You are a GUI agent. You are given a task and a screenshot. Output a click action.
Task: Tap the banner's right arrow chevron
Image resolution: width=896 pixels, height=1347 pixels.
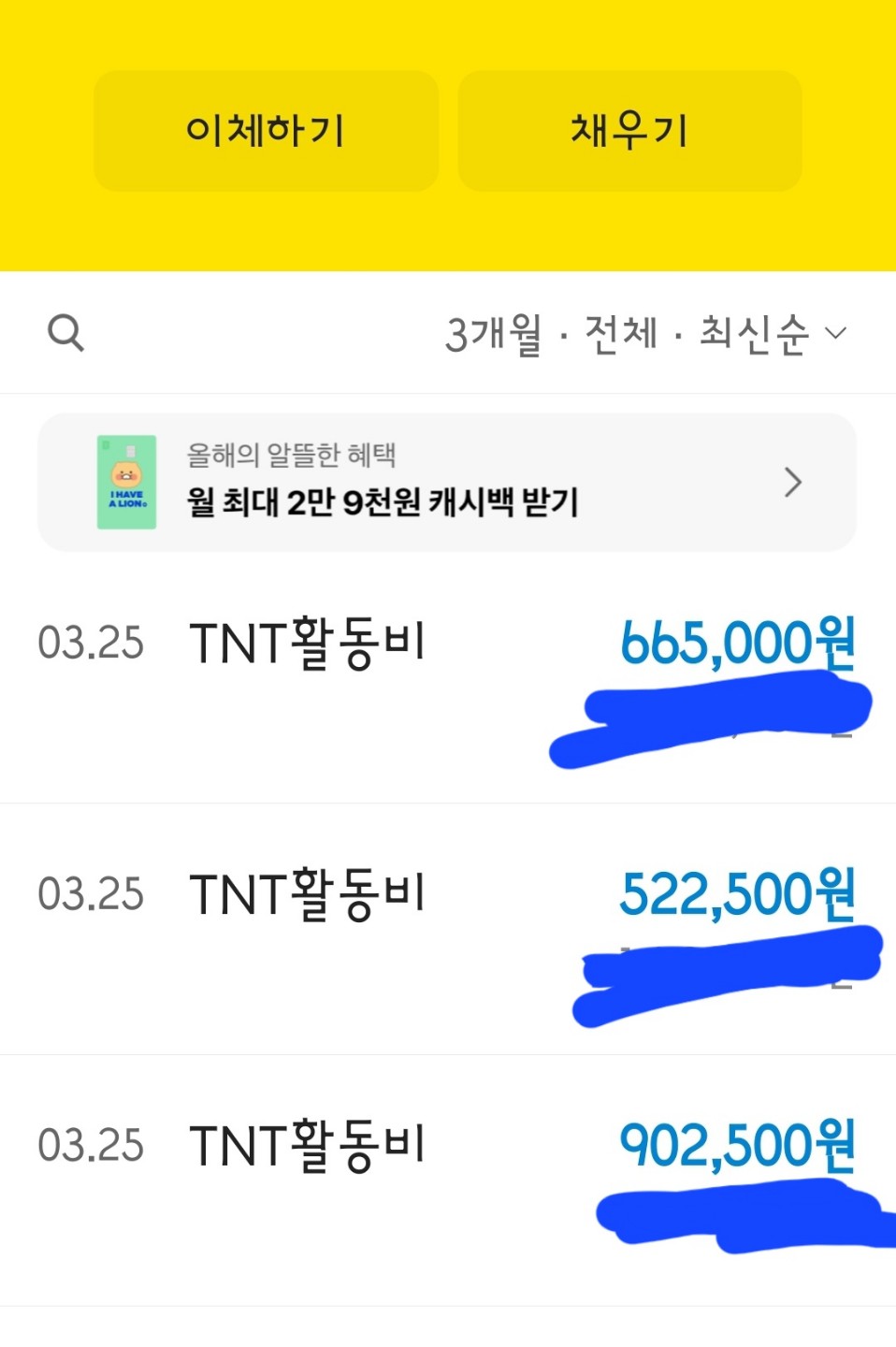[x=793, y=483]
